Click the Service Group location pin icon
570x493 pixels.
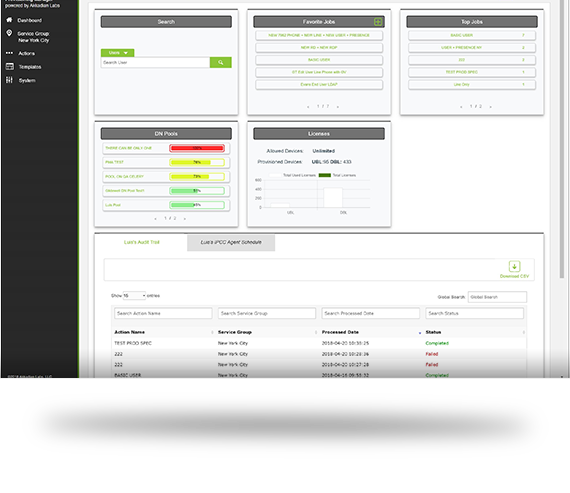9,33
